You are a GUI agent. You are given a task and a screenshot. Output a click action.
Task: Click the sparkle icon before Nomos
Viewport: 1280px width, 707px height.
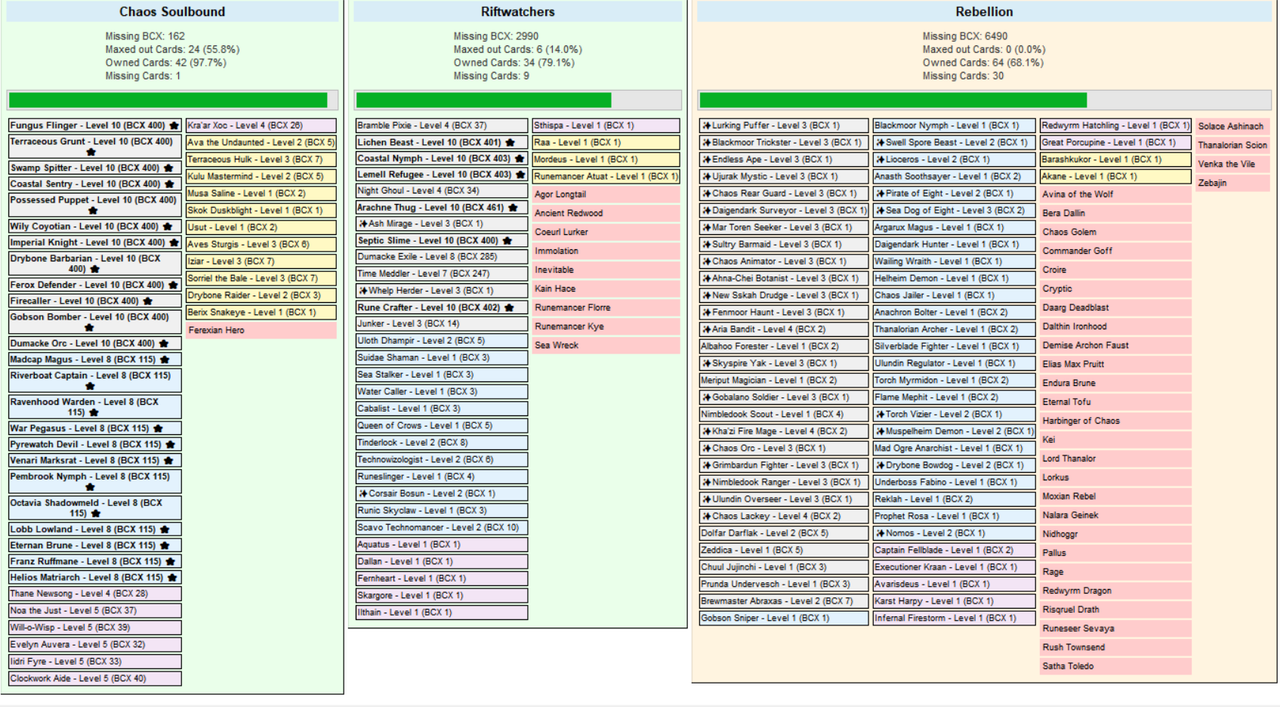[880, 533]
